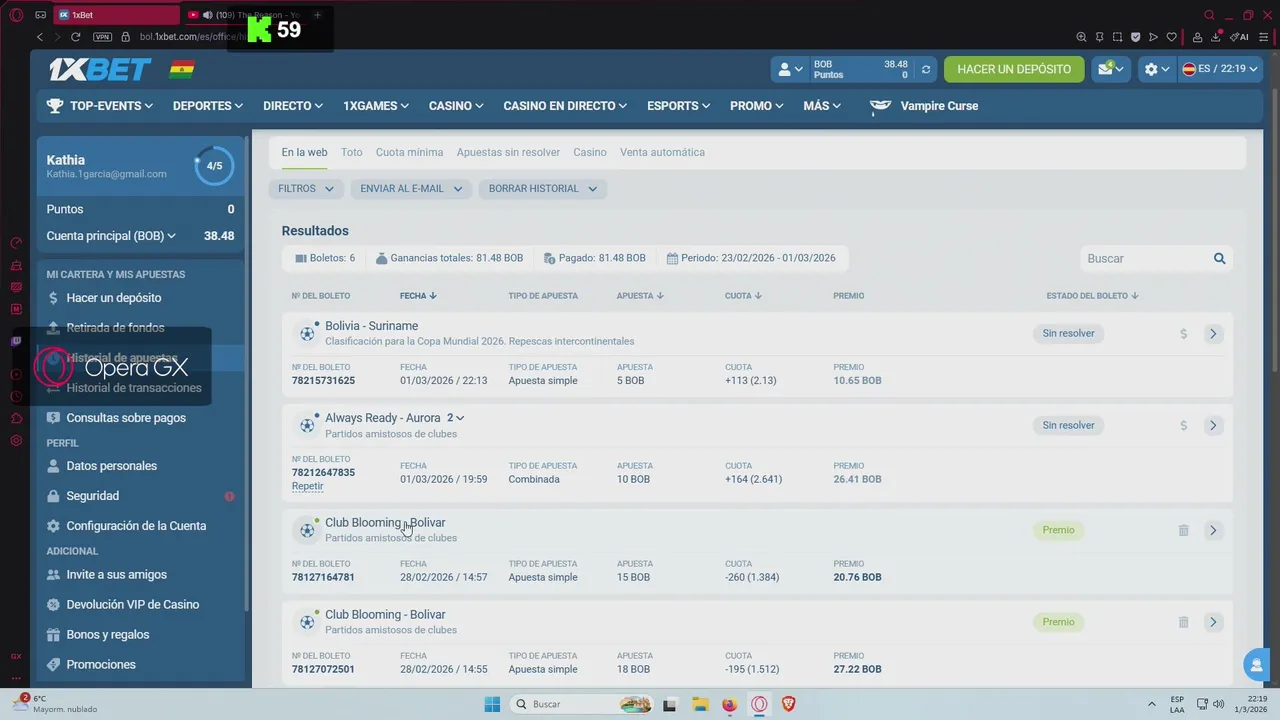The width and height of the screenshot is (1280, 720).
Task: Click the sell bet dollar icon for Always Ready - Aurora
Action: click(1183, 426)
